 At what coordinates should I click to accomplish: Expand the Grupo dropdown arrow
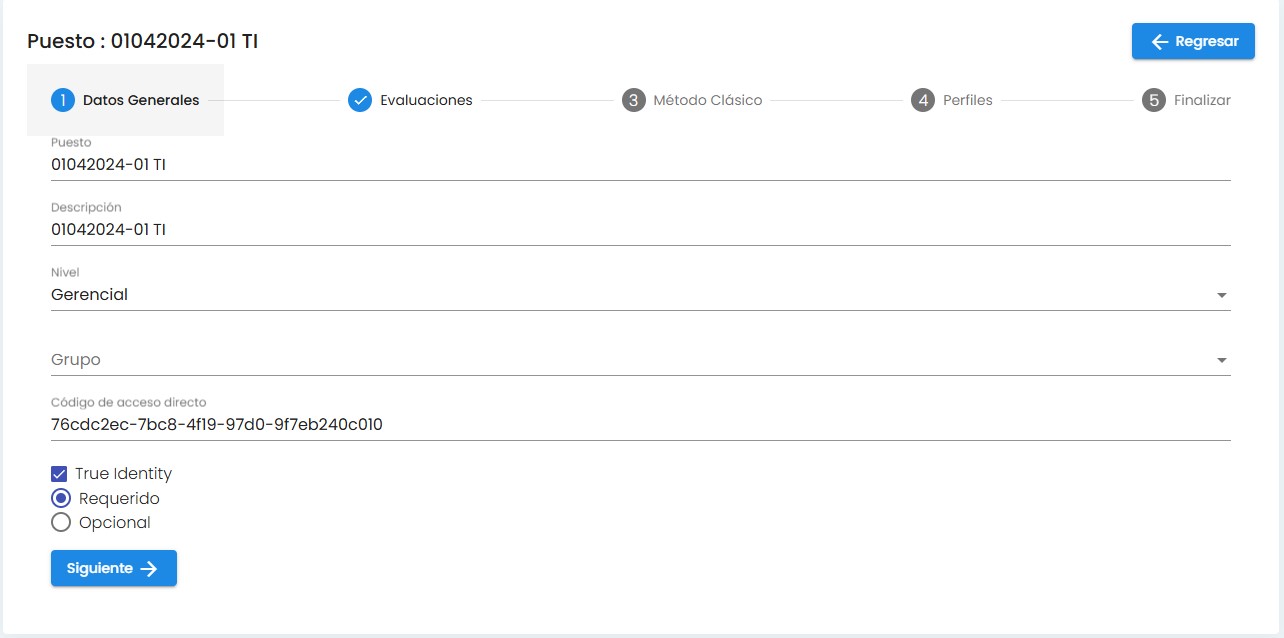point(1221,361)
